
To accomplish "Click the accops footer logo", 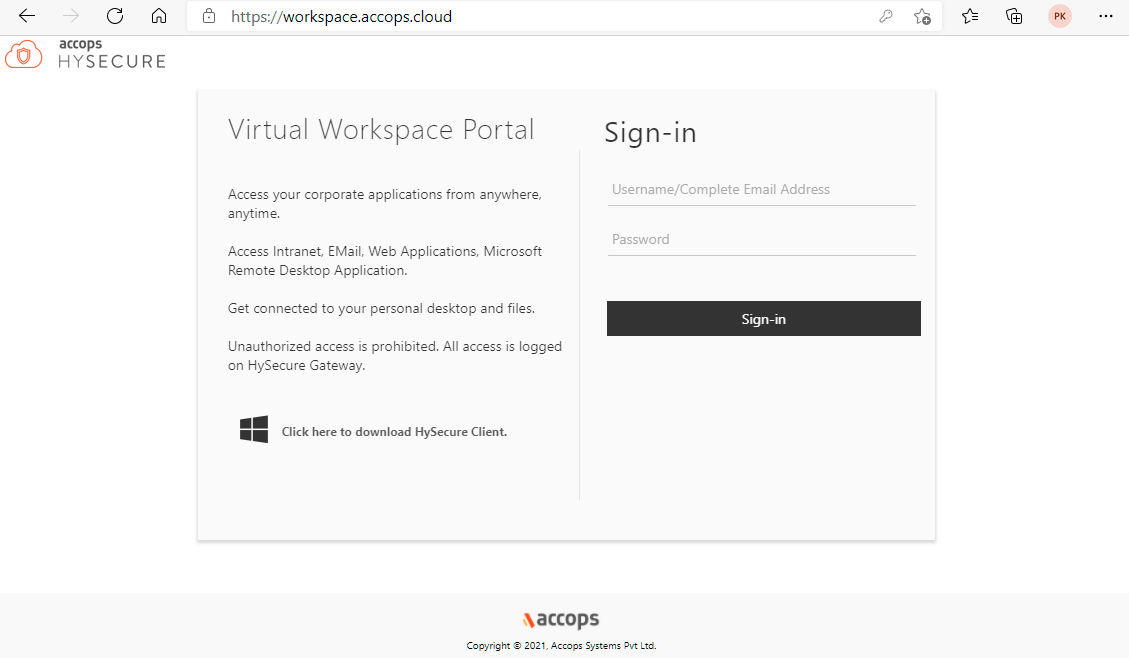I will [x=561, y=619].
